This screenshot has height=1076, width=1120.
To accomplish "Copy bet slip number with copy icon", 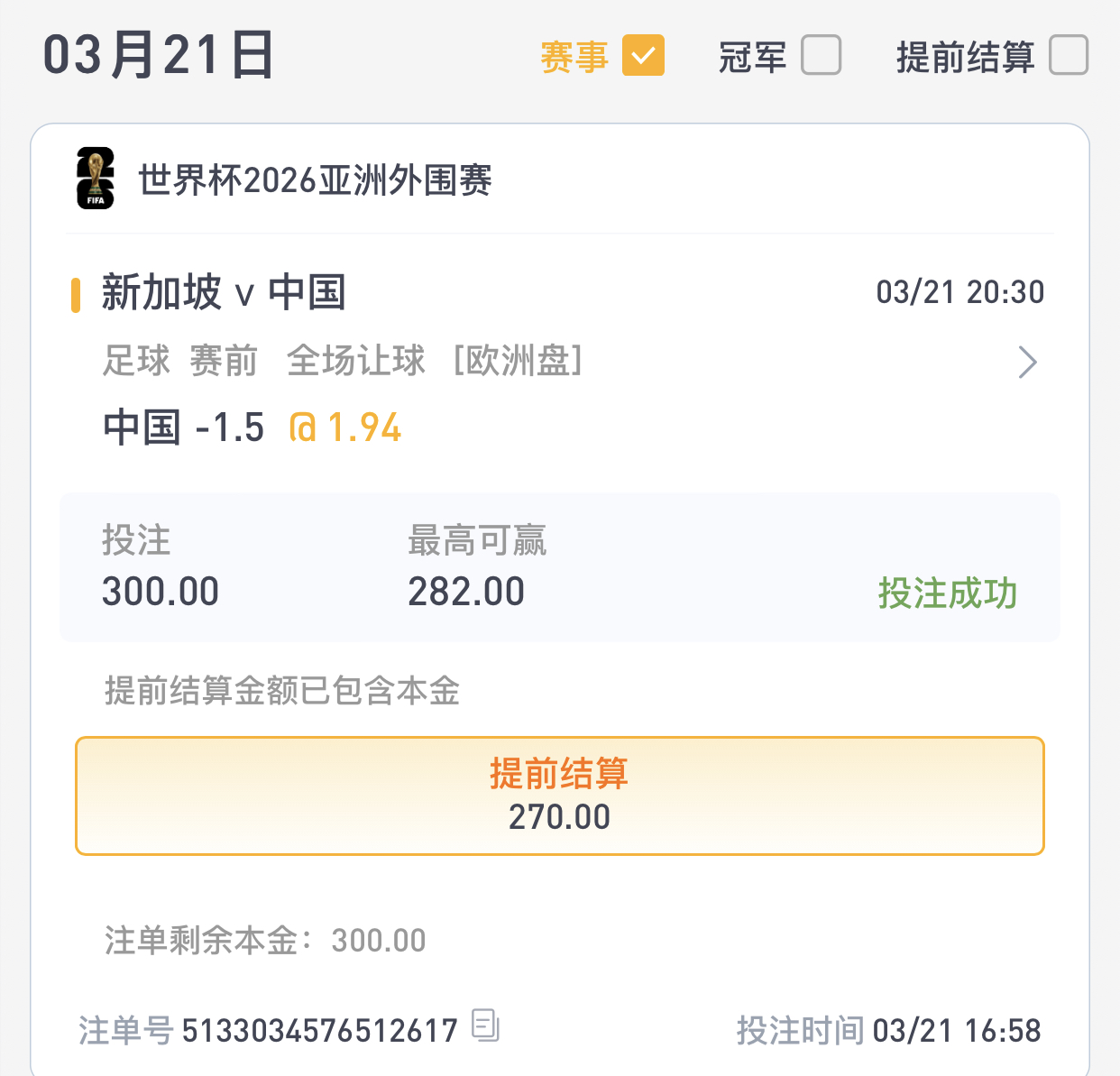I will 485,1025.
